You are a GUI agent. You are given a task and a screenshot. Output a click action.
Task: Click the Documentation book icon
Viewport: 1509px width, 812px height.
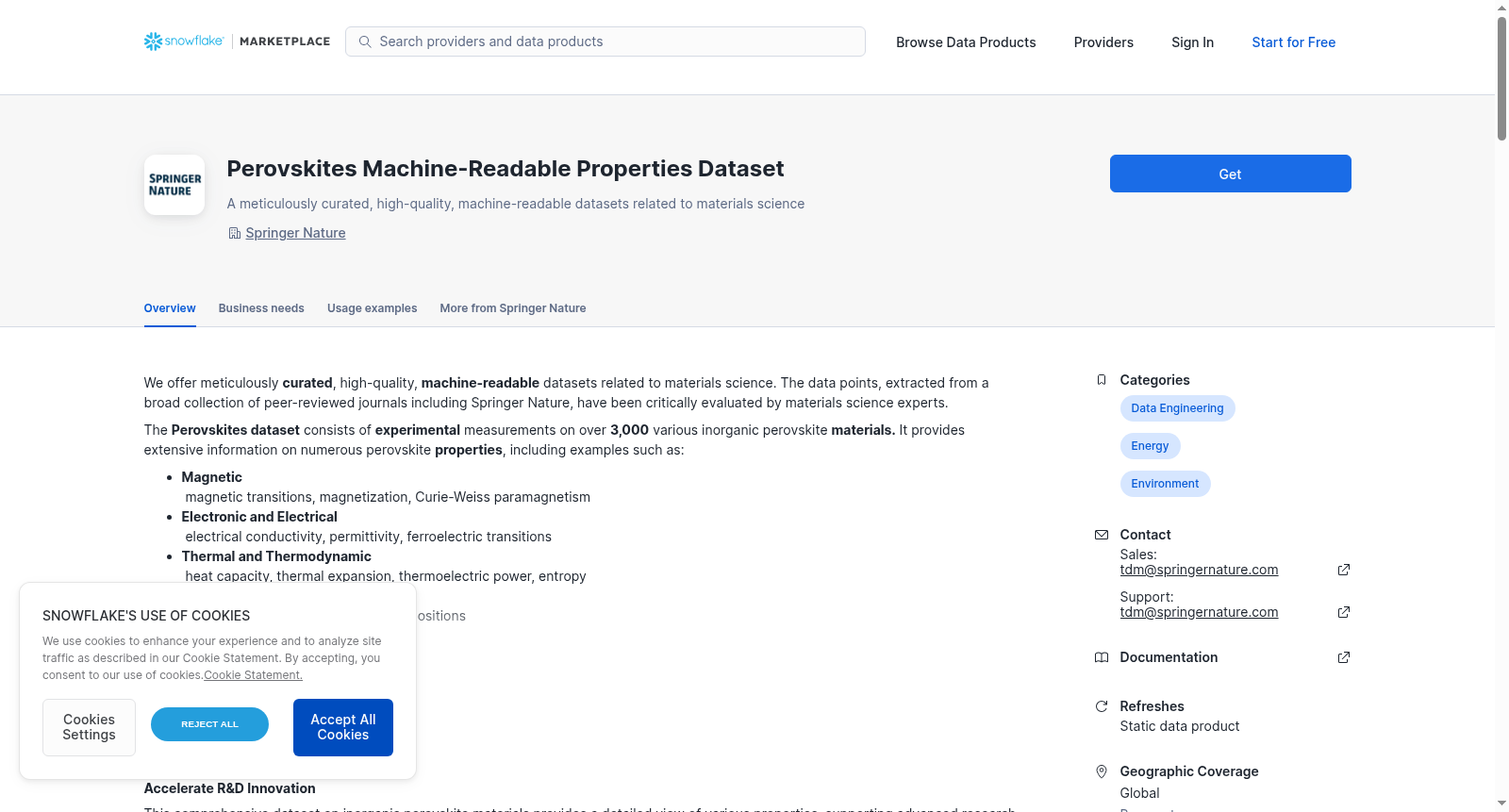[x=1101, y=657]
